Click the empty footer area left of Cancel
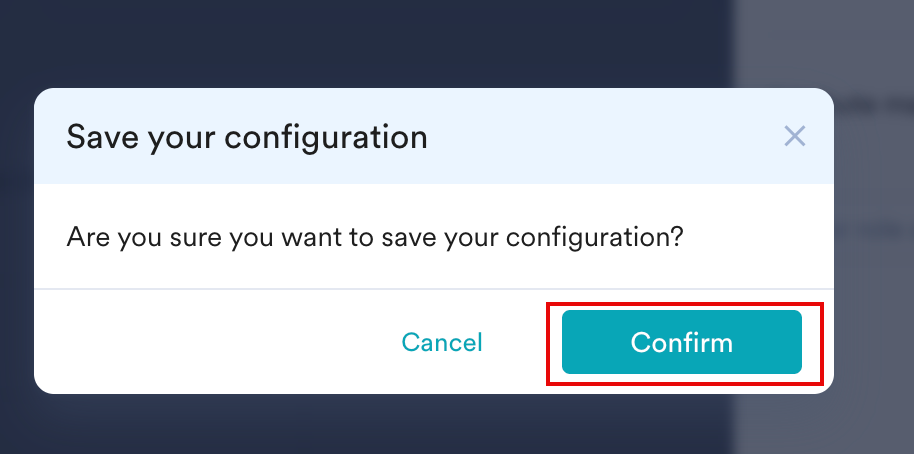This screenshot has width=914, height=454. click(200, 343)
